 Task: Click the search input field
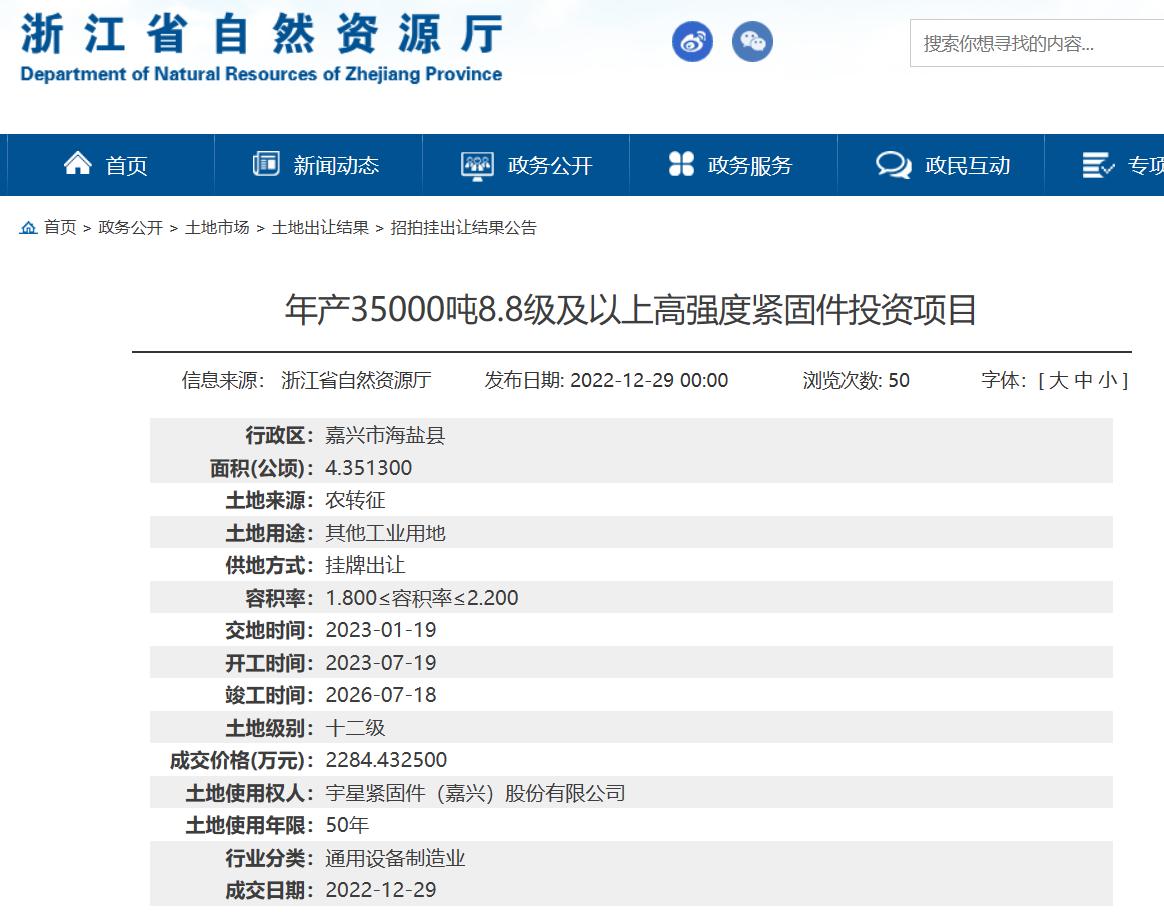tap(1035, 44)
